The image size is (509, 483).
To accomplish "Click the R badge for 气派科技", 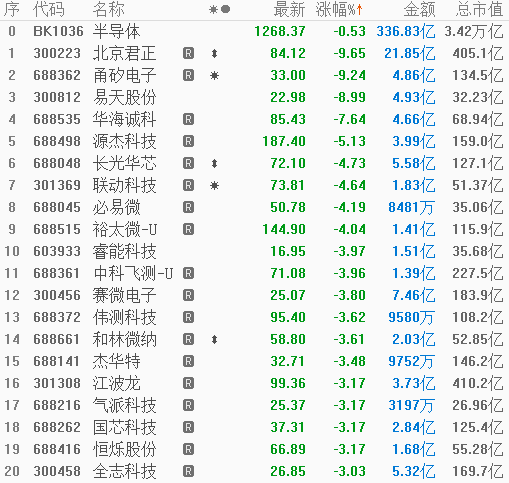I will pyautogui.click(x=188, y=405).
